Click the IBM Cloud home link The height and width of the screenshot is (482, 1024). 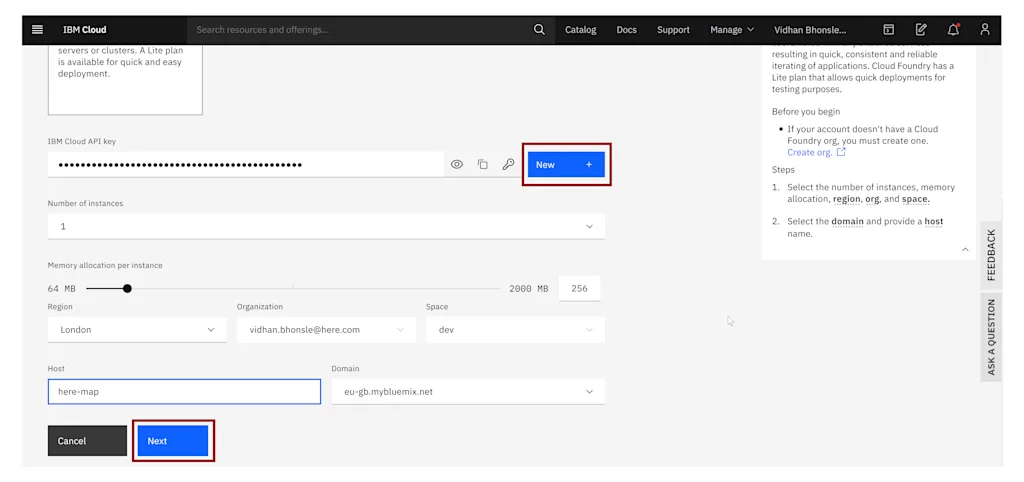pos(84,29)
